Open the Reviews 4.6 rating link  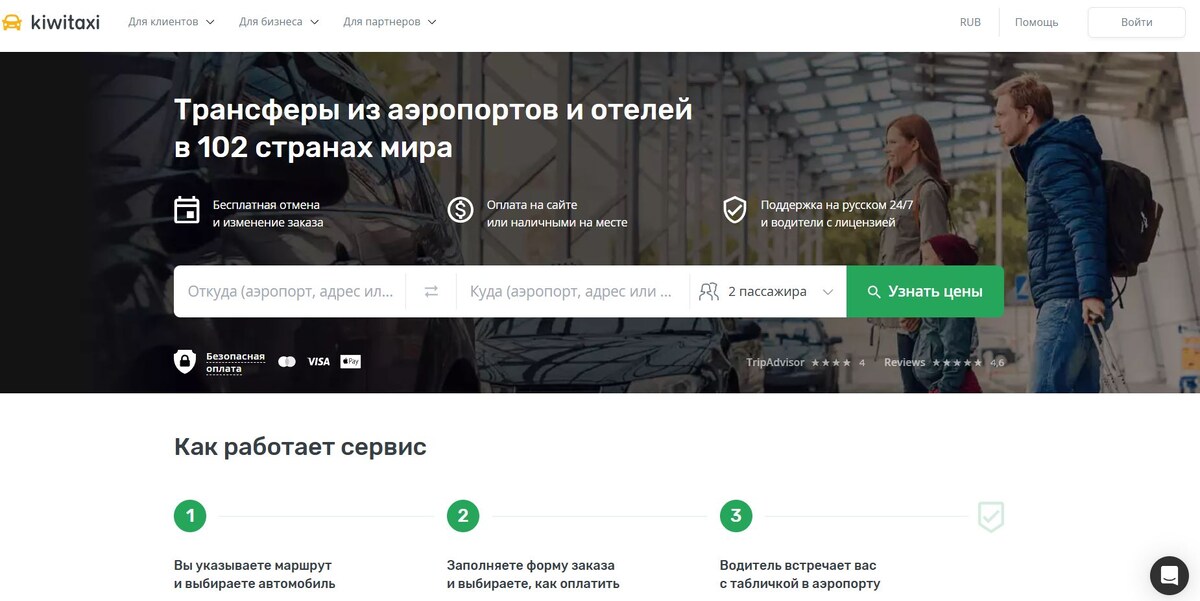[944, 362]
